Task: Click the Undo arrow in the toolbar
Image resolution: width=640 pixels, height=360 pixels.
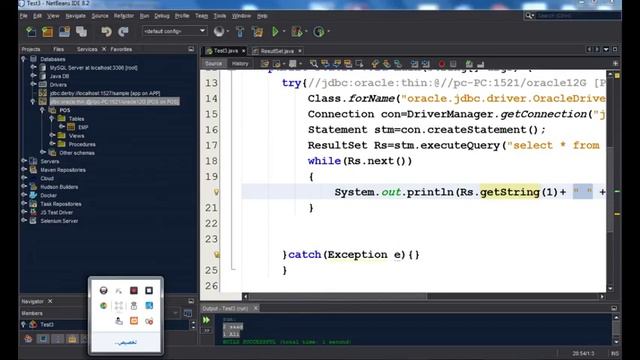Action: (106, 31)
